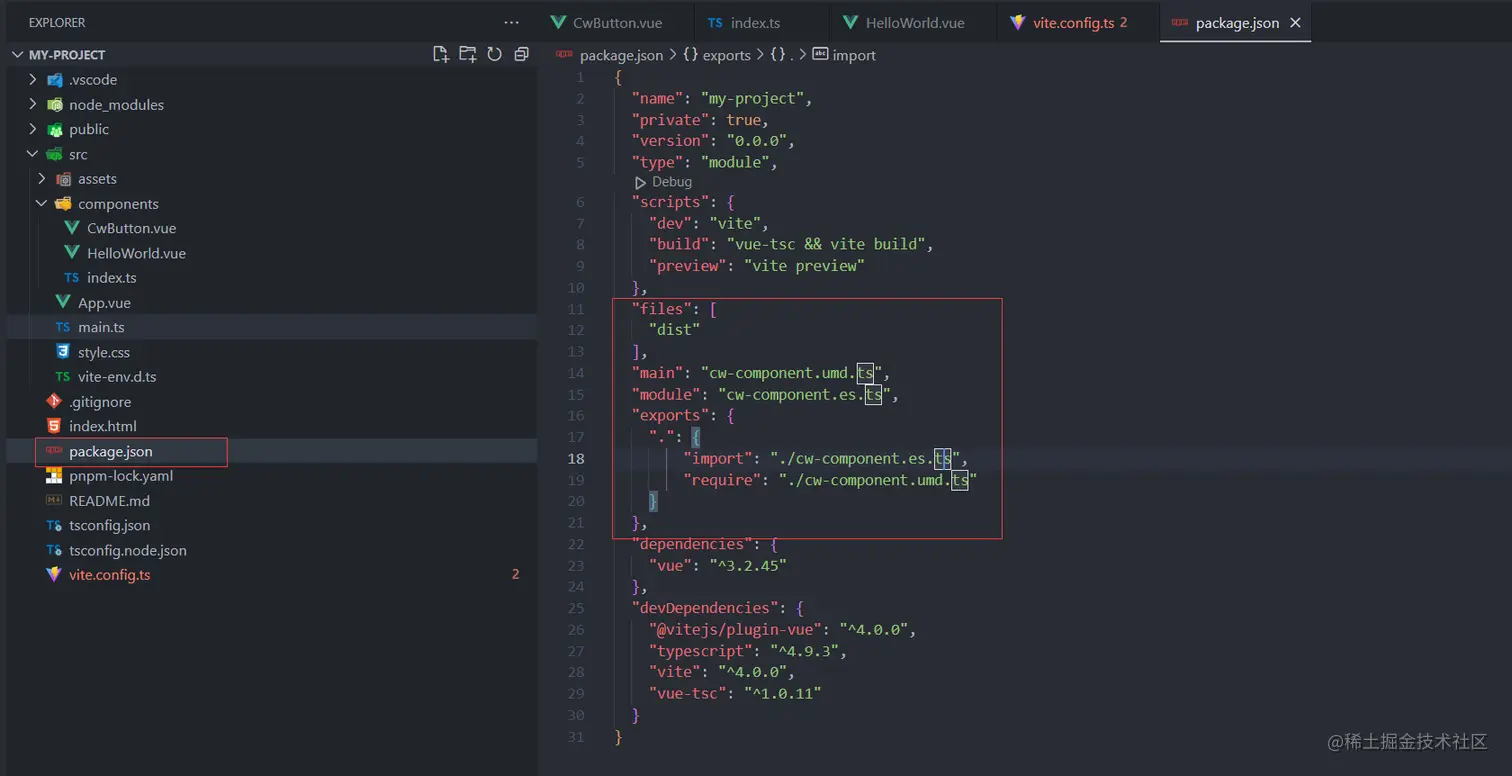Click the git icon beside .gitignore
Viewport: 1512px width, 776px height.
tap(54, 401)
